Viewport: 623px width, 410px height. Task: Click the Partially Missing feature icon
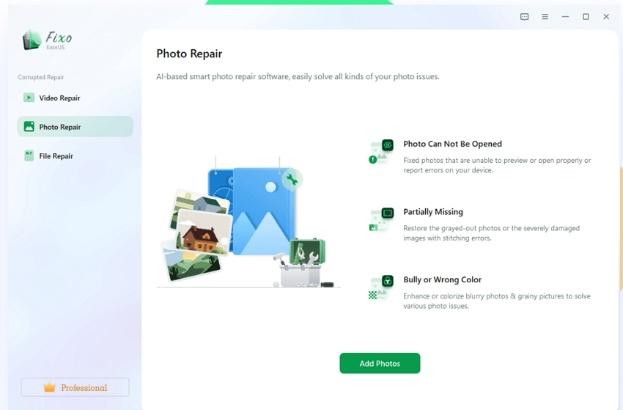pyautogui.click(x=381, y=219)
